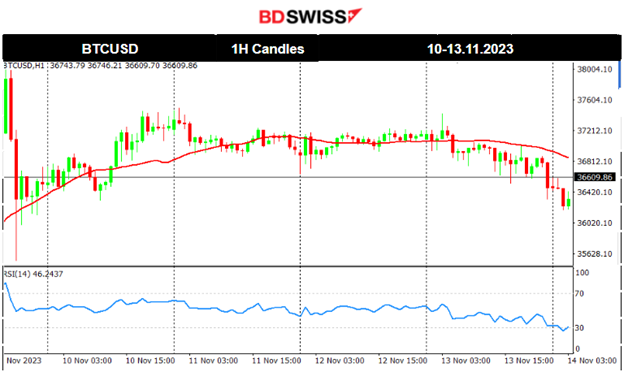624x372 pixels.
Task: Click time label 11 Nov 15:00
Action: [x=277, y=360]
